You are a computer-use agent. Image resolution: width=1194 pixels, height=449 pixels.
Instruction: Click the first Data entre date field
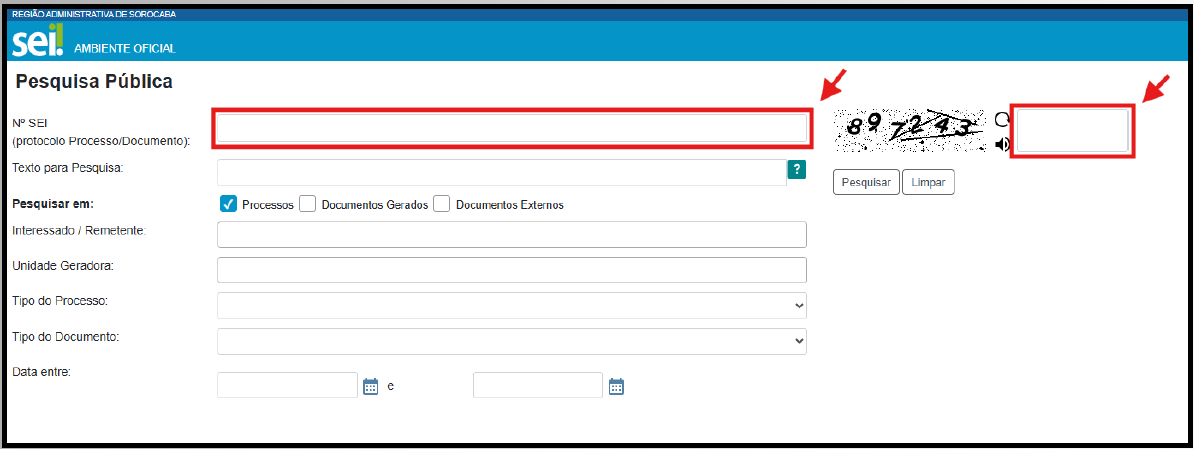[x=288, y=385]
